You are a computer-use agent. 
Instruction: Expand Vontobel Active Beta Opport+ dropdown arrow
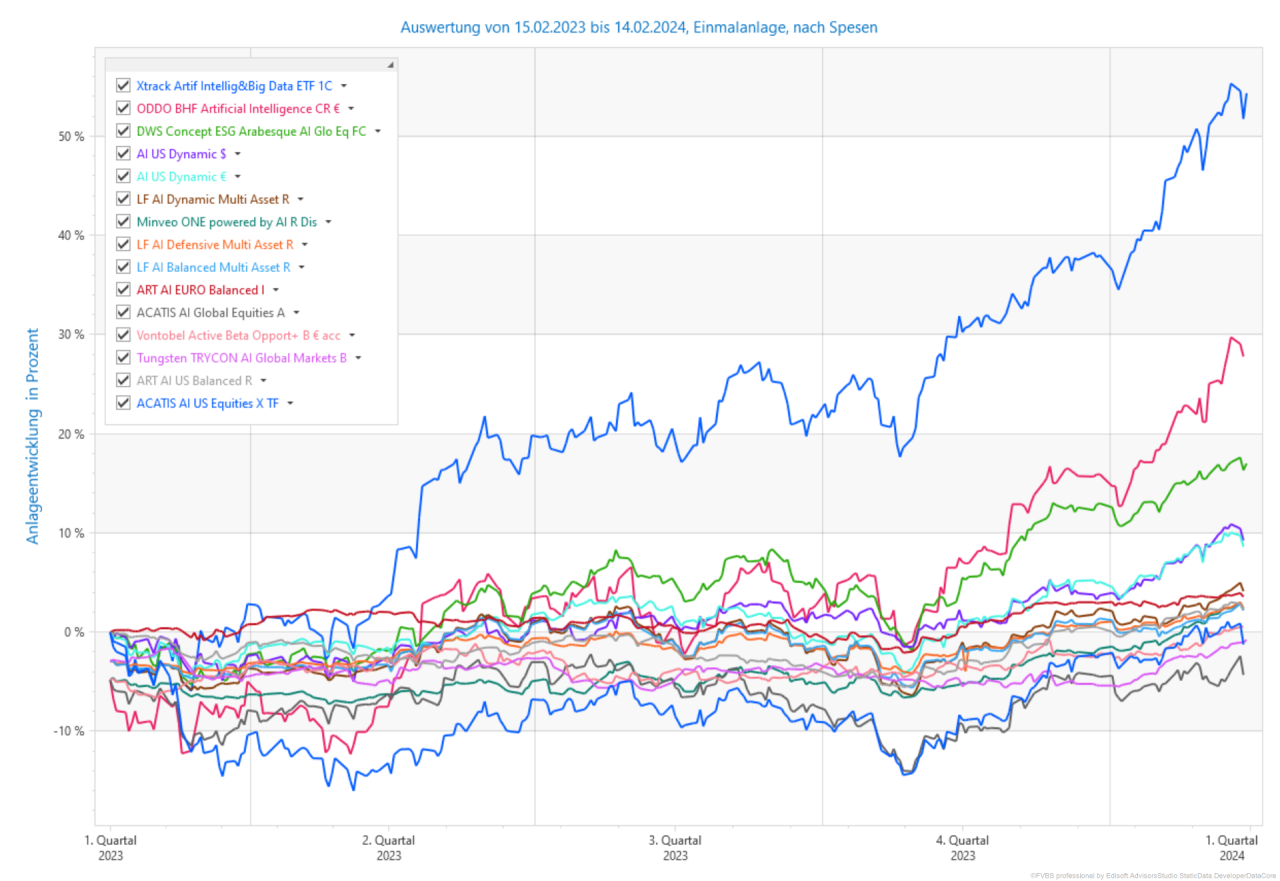tap(352, 336)
